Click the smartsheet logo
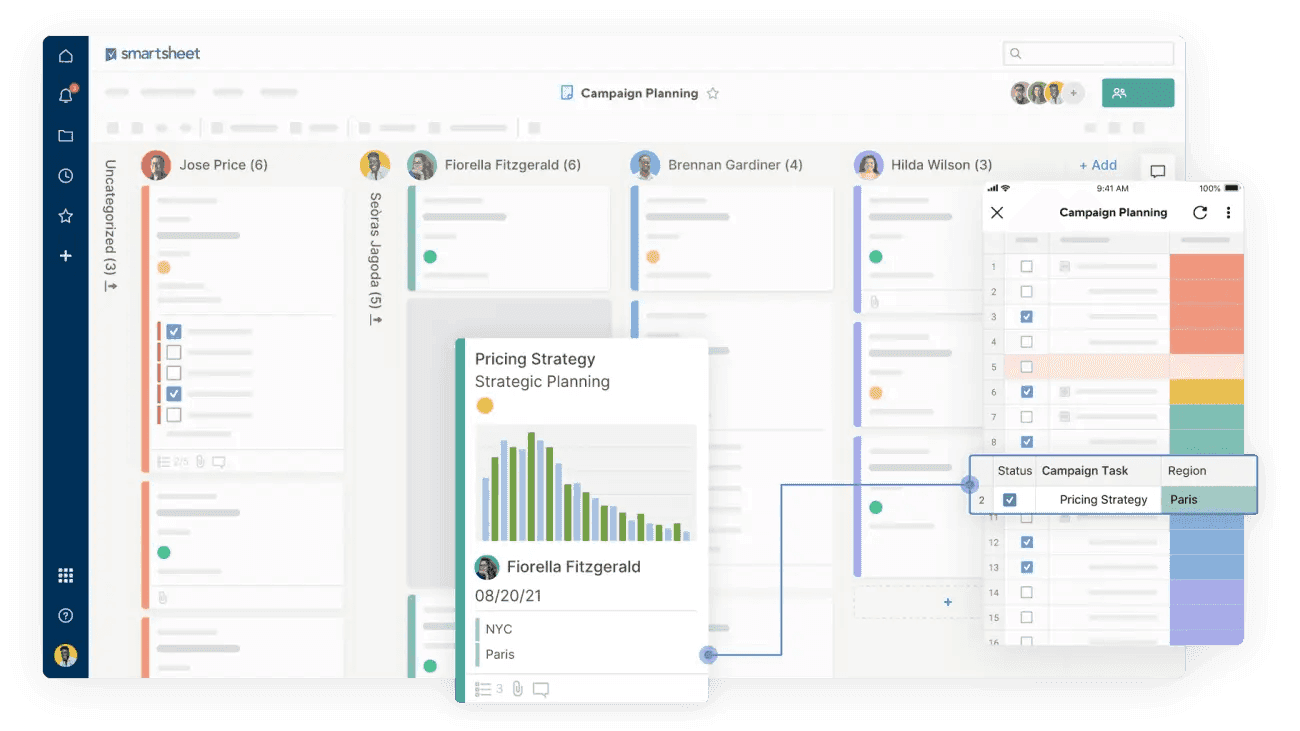 [153, 54]
